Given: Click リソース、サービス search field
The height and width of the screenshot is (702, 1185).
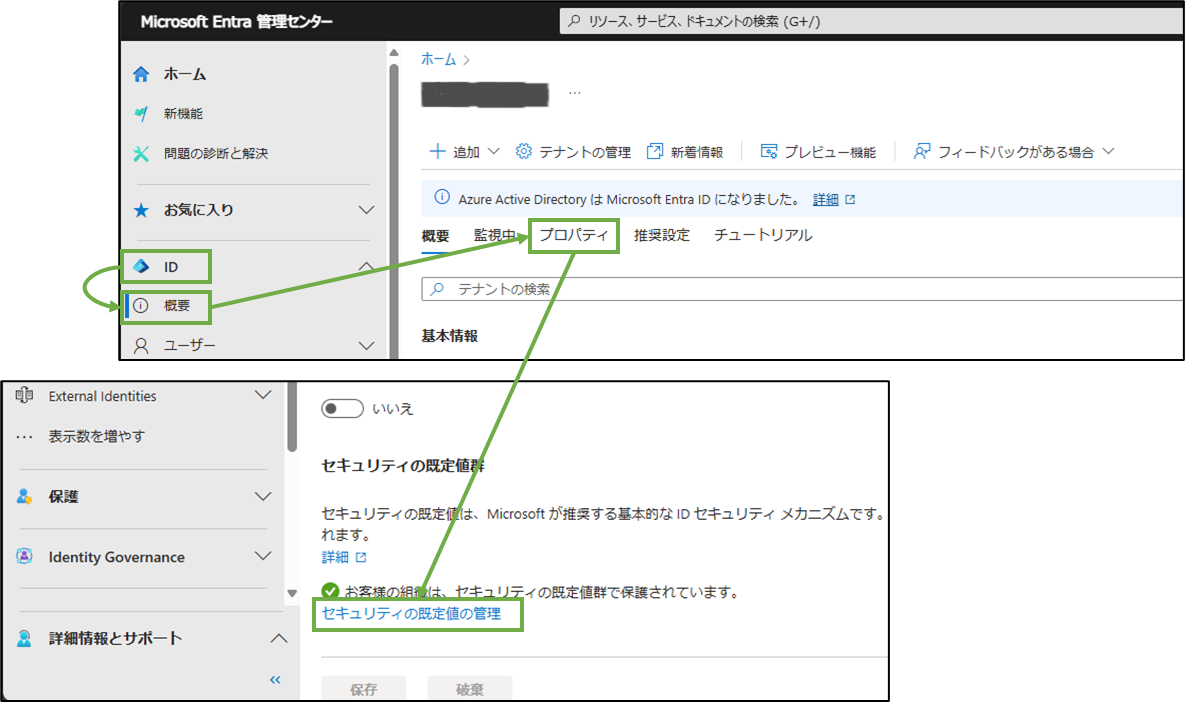Looking at the screenshot, I should tap(871, 21).
